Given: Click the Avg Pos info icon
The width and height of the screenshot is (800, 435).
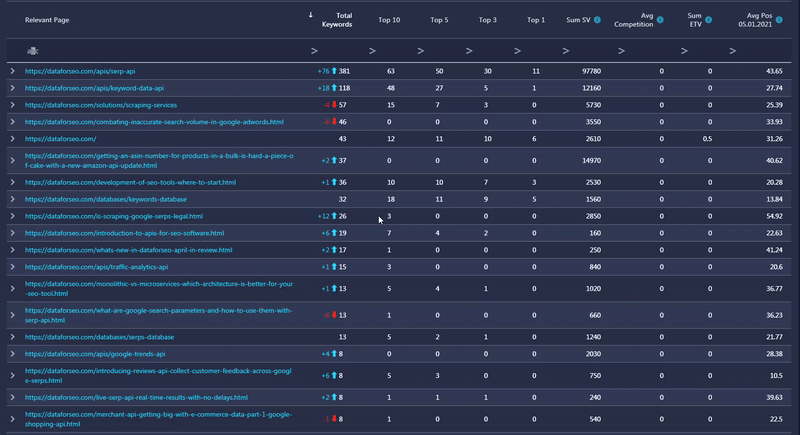Looking at the screenshot, I should [x=779, y=20].
